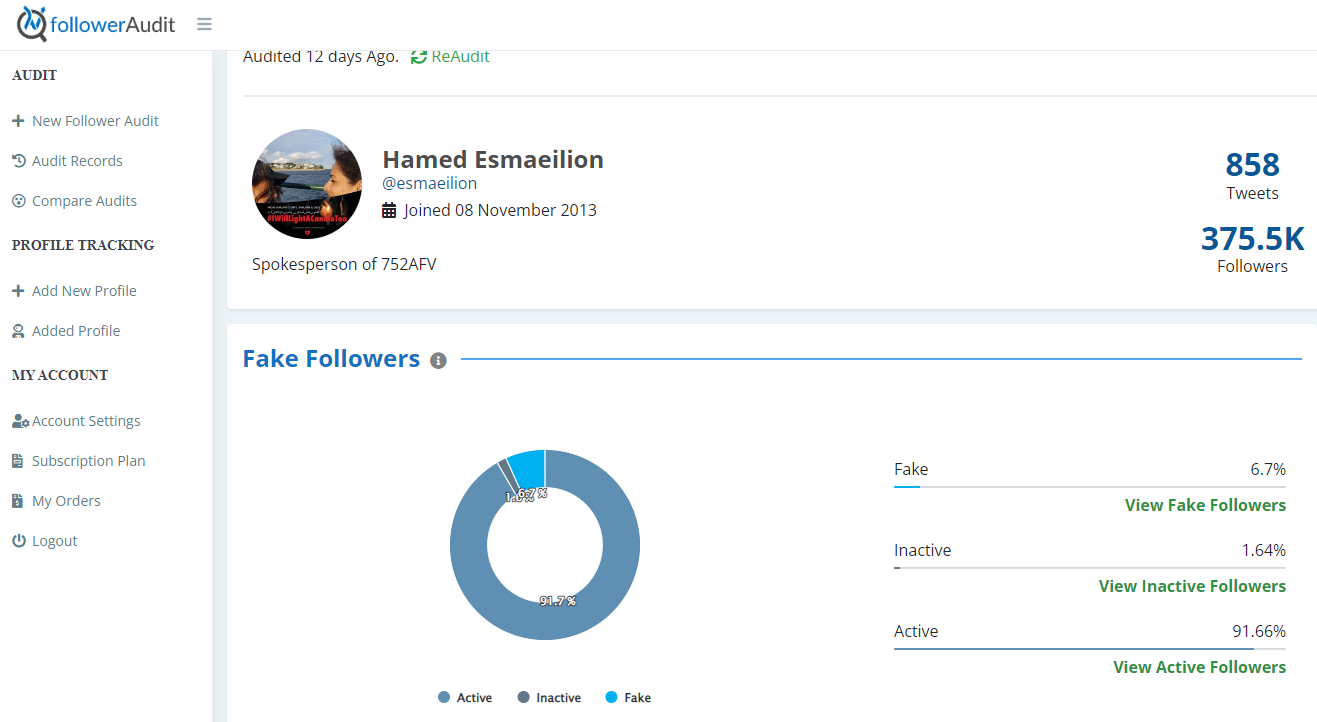
Task: Click the power icon beside Logout
Action: click(x=18, y=541)
